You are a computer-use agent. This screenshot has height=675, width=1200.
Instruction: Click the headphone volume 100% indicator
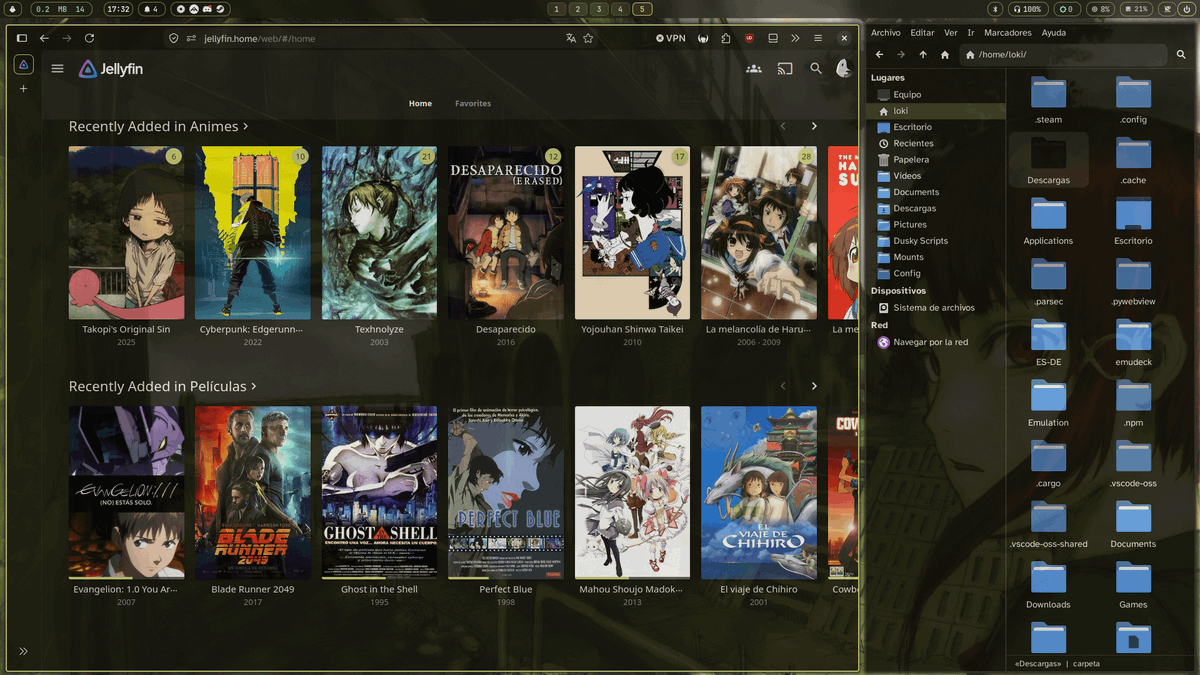coord(1028,9)
